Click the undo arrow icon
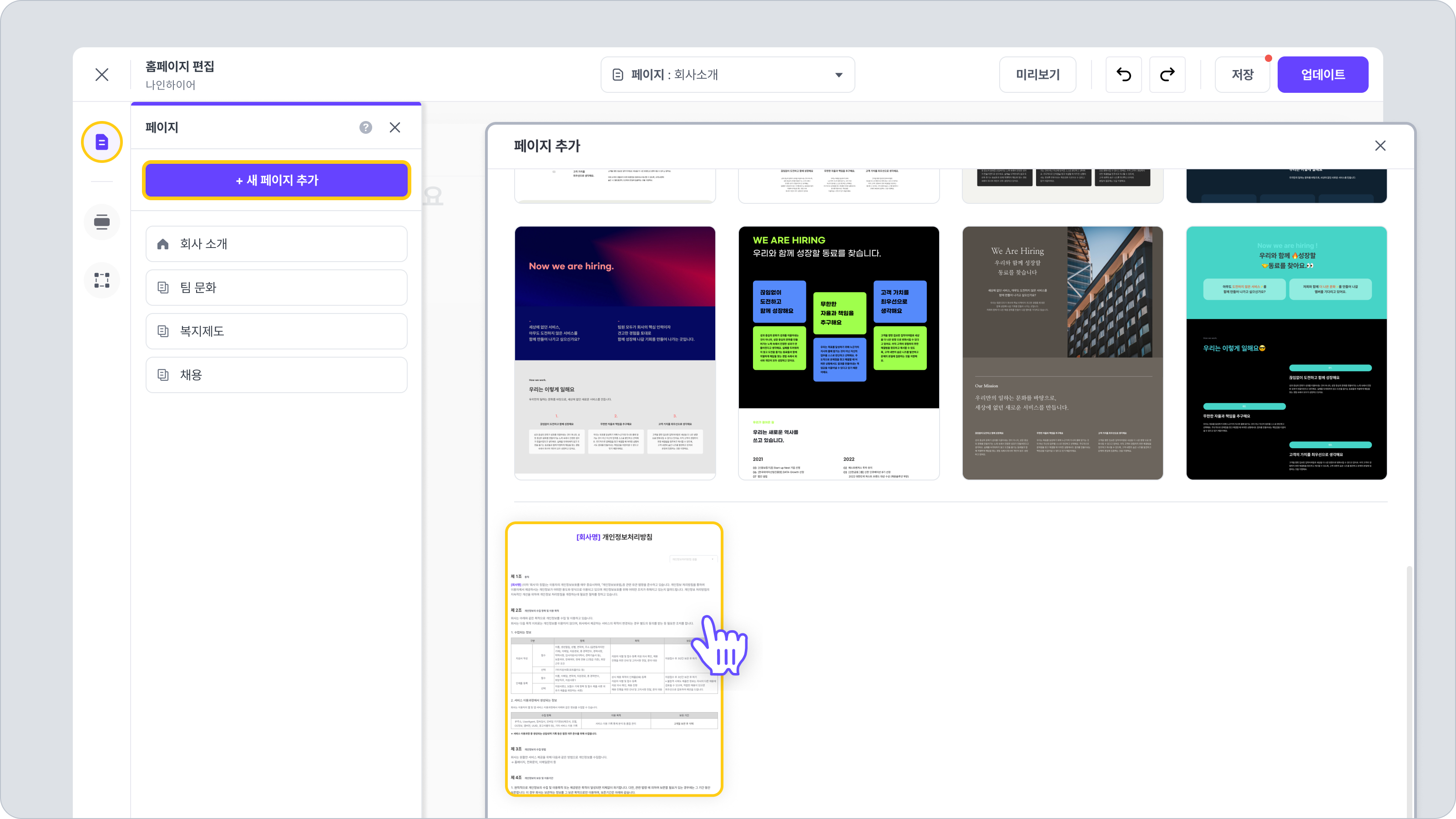This screenshot has width=1456, height=819. [x=1124, y=75]
